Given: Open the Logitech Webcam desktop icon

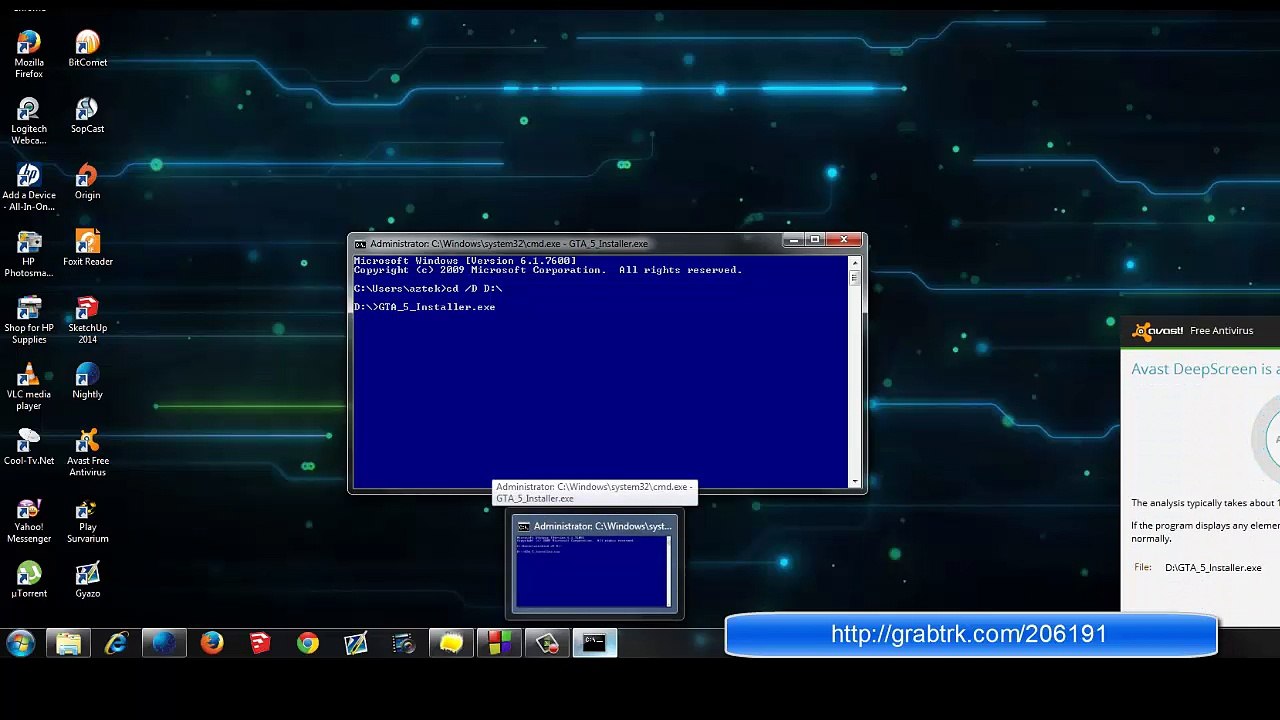Looking at the screenshot, I should [x=29, y=121].
